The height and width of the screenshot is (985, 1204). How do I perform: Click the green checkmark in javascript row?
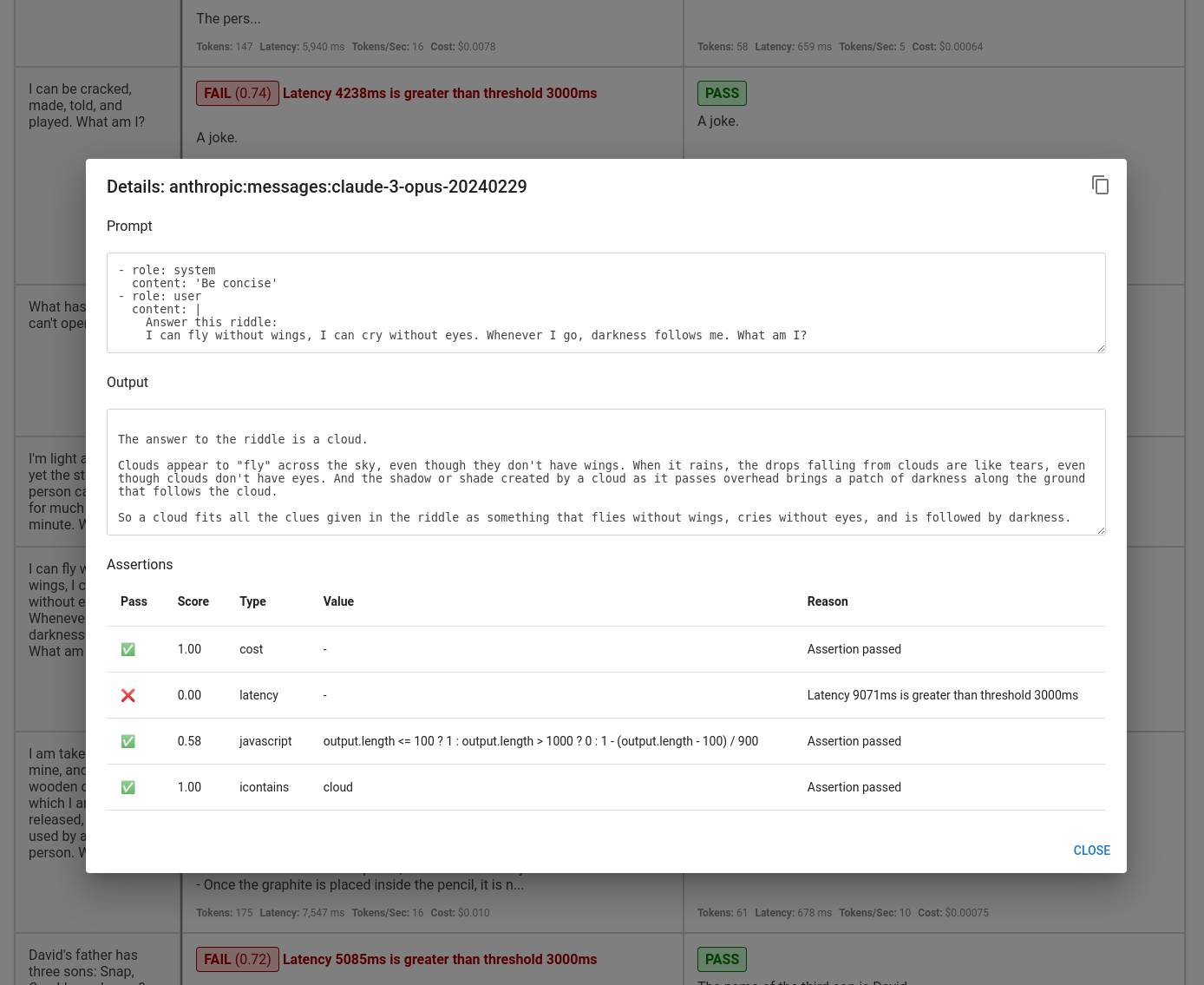tap(128, 741)
